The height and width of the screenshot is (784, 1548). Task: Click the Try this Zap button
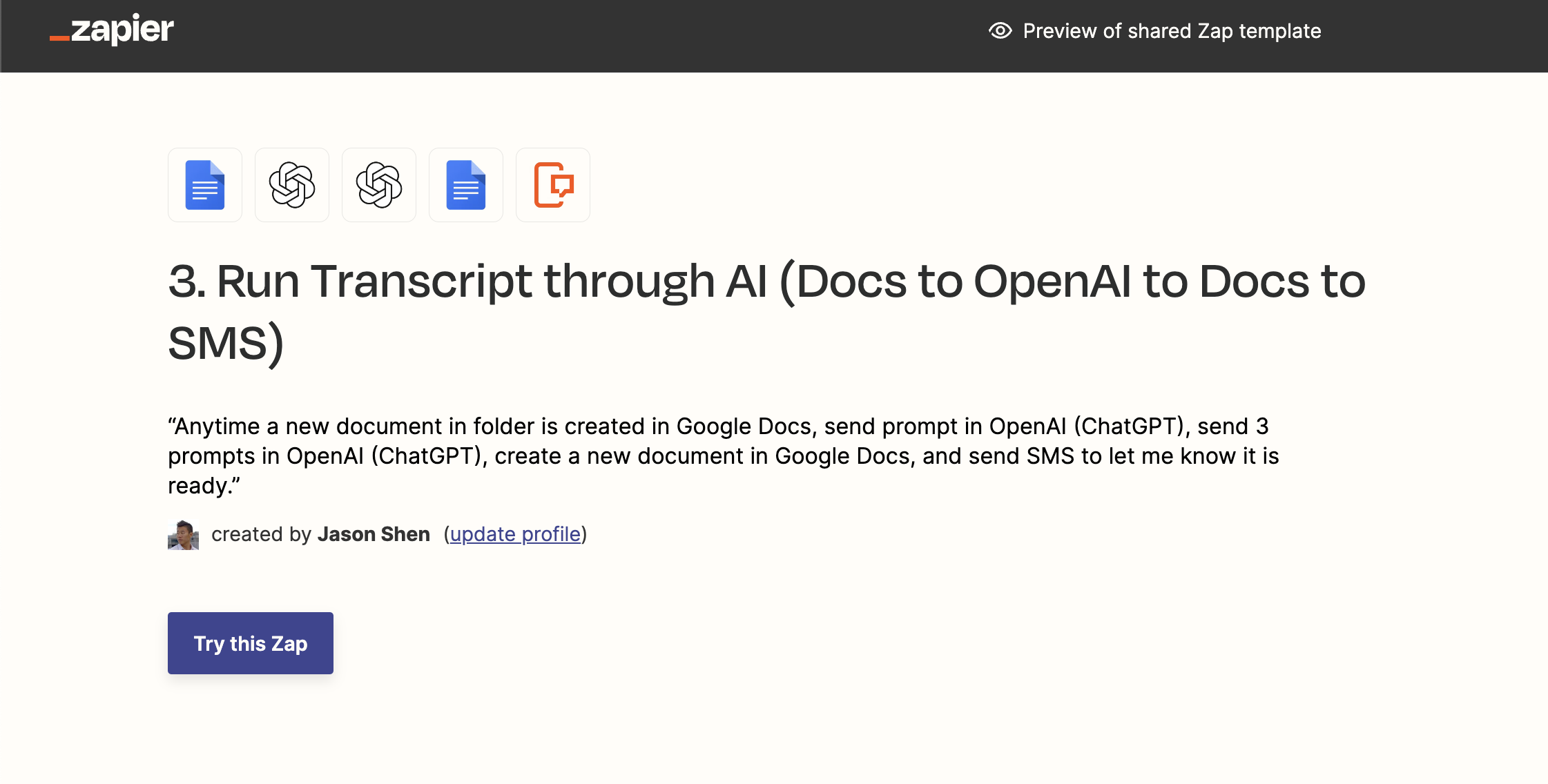point(251,643)
